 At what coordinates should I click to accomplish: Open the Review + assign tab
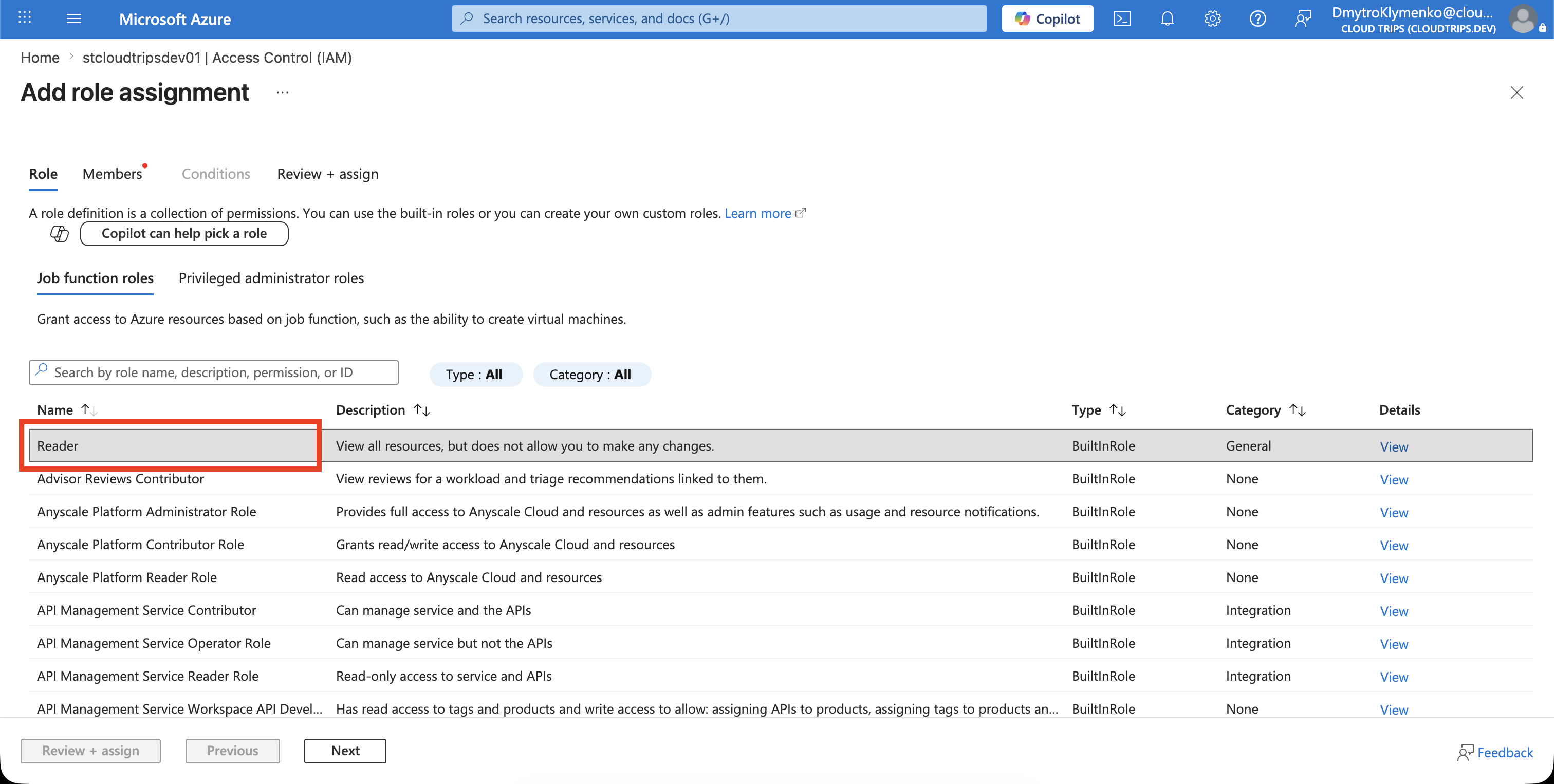327,174
